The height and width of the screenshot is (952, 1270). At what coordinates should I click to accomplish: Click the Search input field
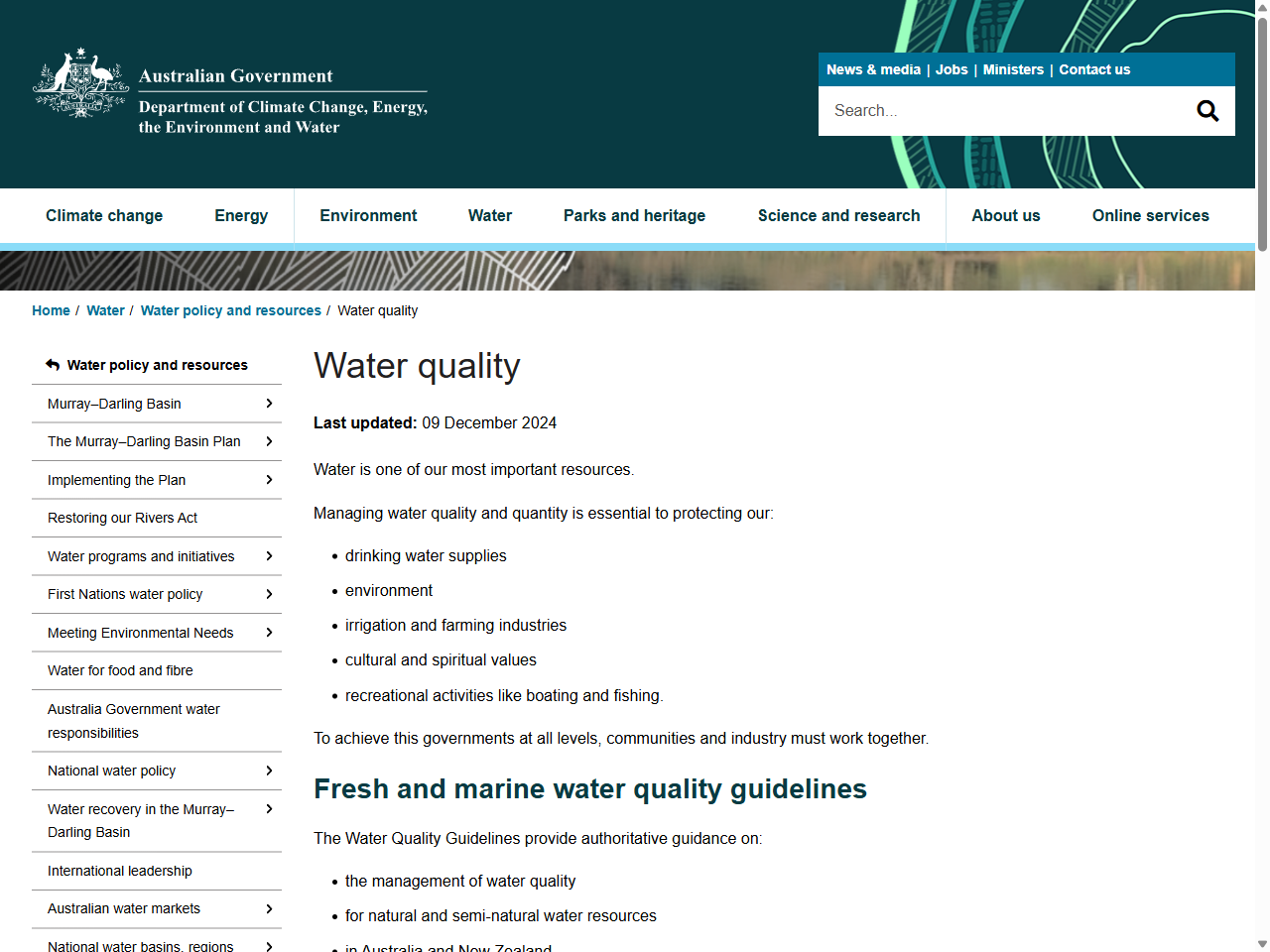[x=992, y=110]
